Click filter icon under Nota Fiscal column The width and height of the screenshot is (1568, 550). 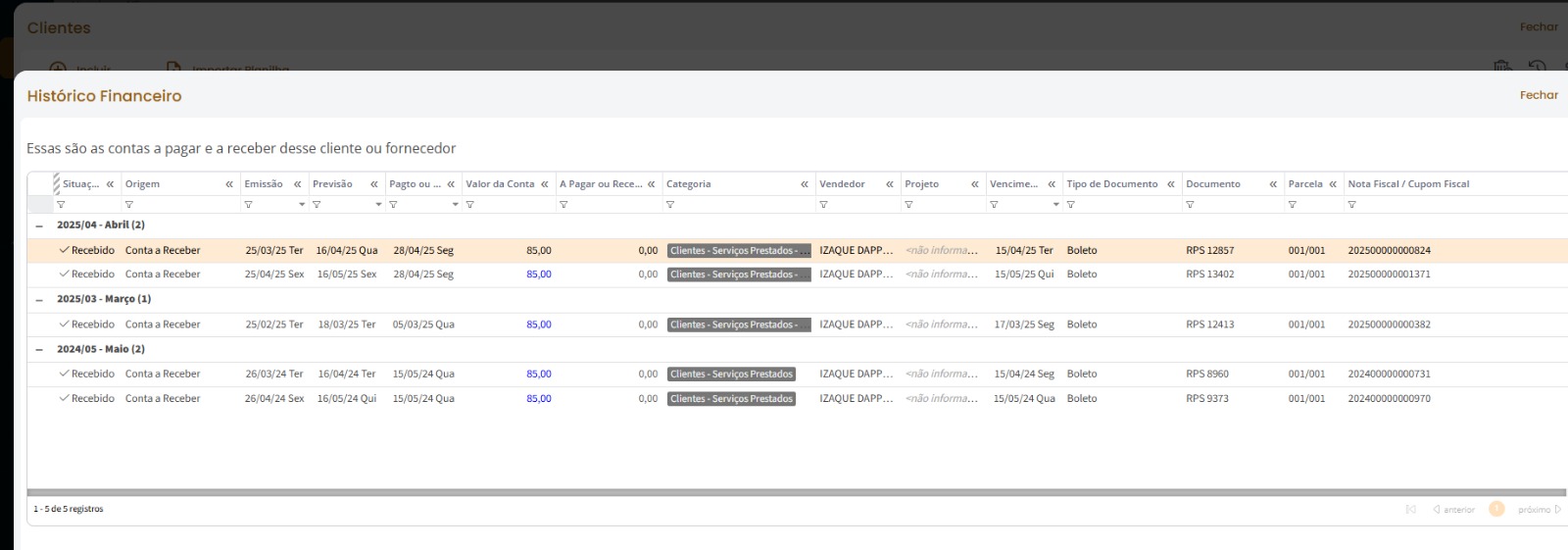[1352, 205]
